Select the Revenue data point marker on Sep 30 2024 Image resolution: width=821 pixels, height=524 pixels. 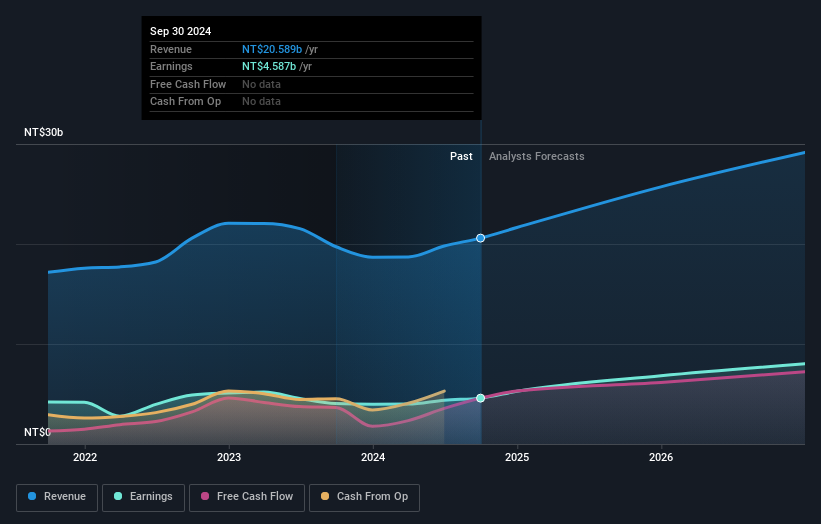(x=480, y=238)
